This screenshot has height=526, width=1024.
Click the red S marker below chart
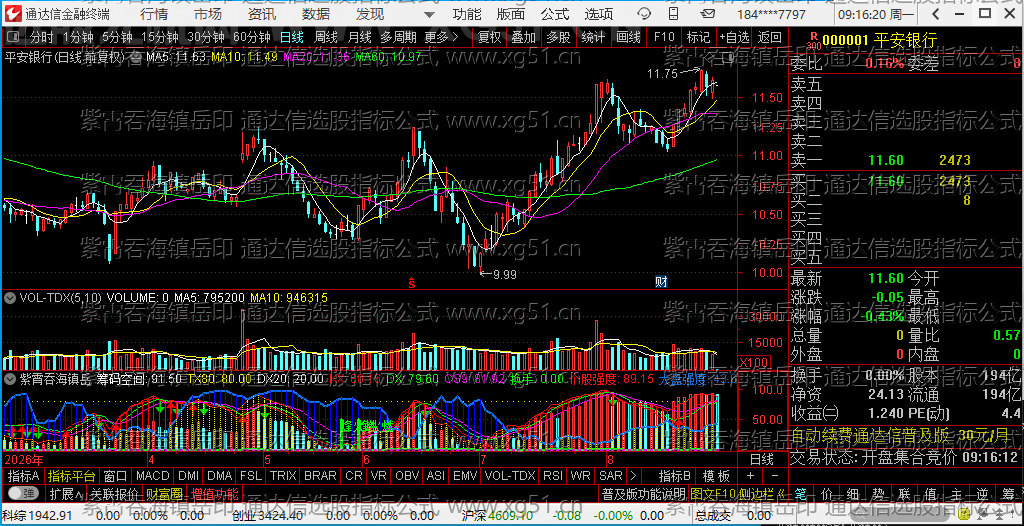(x=412, y=283)
